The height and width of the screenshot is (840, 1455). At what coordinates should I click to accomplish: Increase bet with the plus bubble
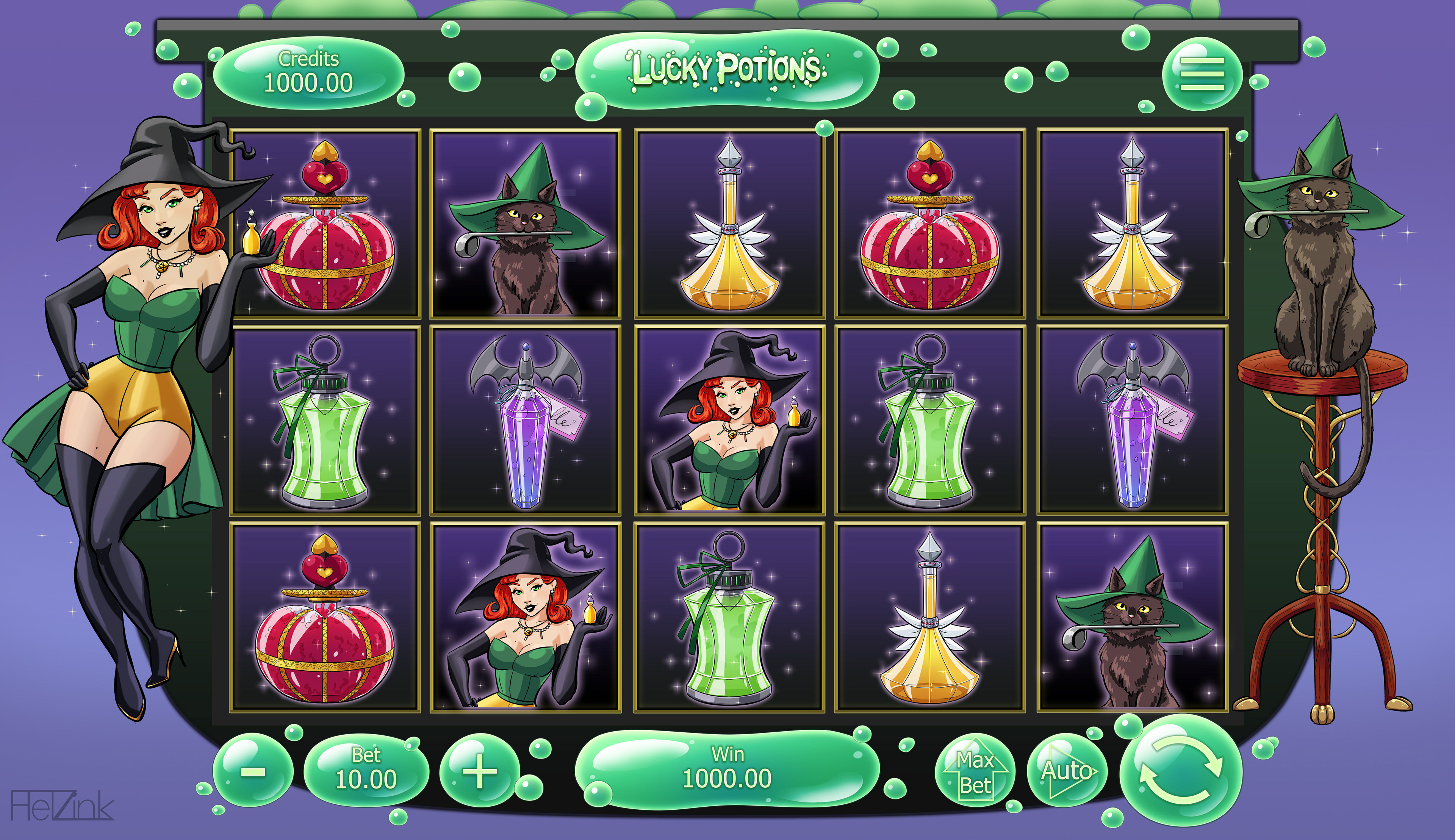(x=479, y=771)
